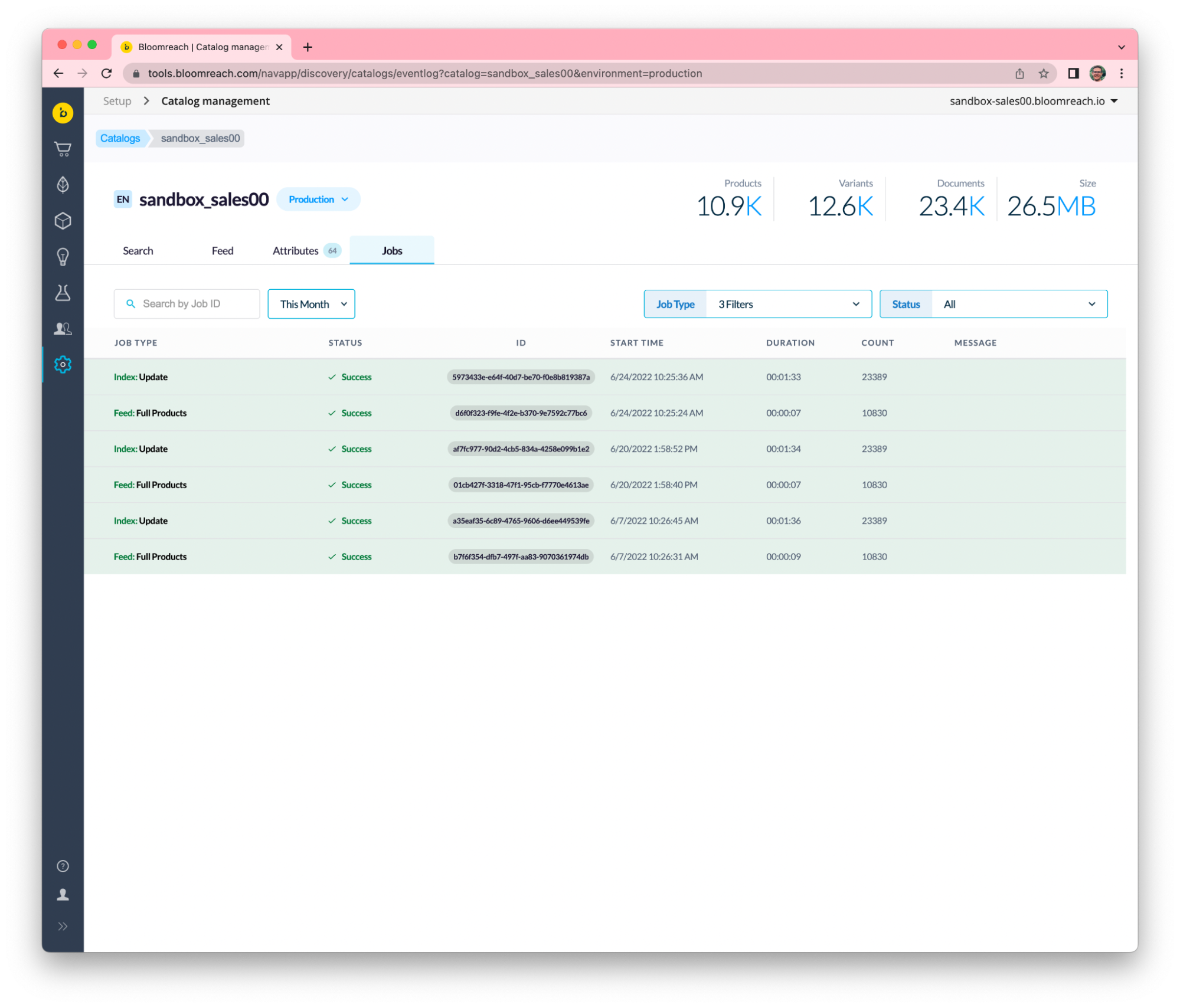Switch to the Feed tab
1180x1008 pixels.
tap(223, 251)
